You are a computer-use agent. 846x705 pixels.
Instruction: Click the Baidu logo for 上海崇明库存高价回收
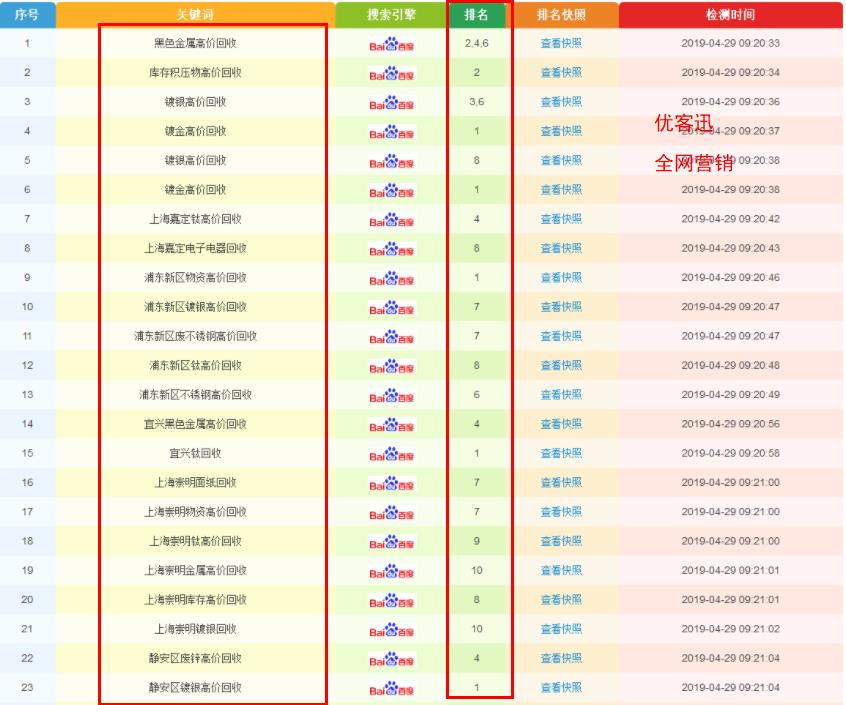391,600
